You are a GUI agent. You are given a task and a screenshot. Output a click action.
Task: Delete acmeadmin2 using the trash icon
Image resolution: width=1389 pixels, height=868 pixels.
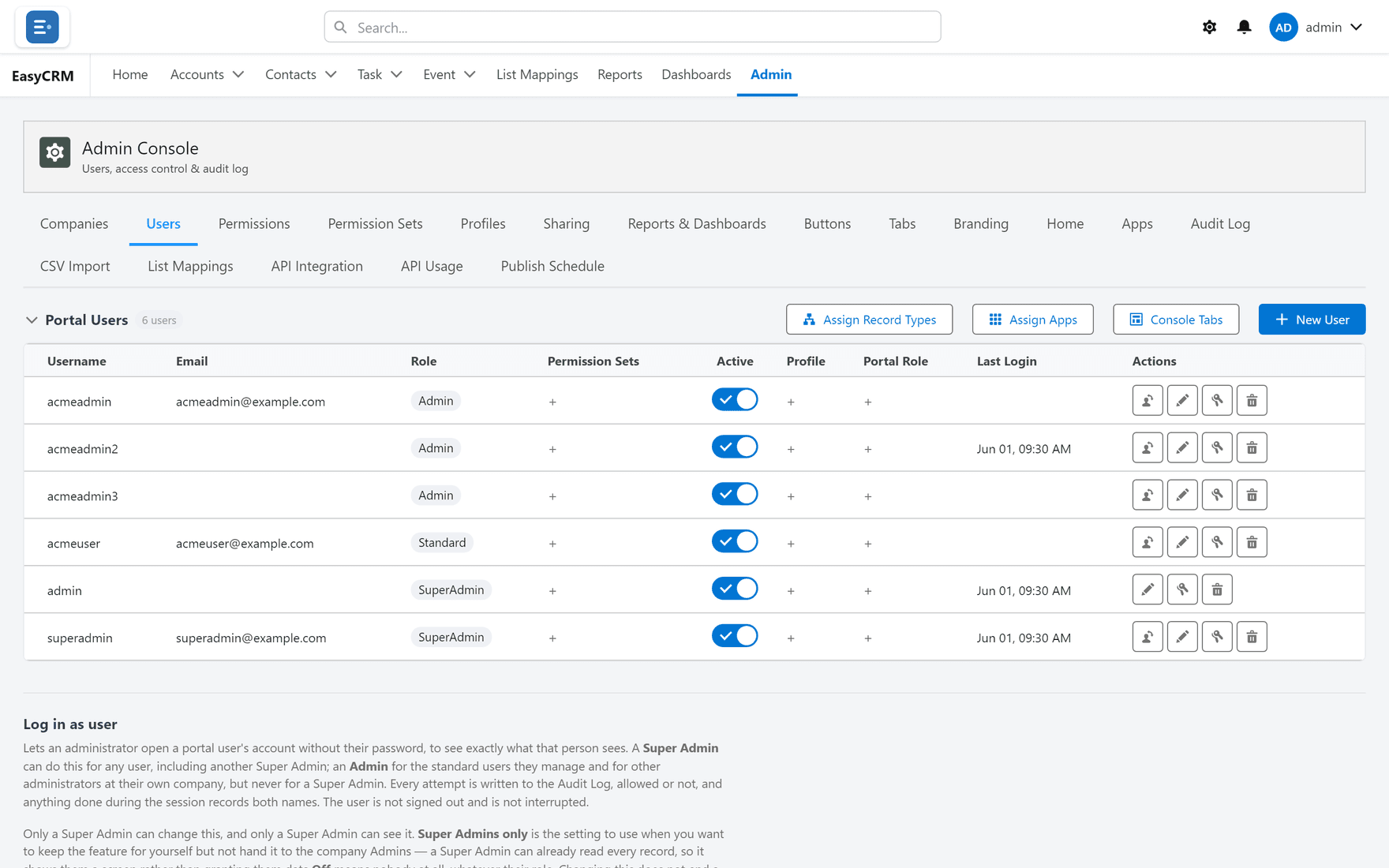[x=1252, y=448]
